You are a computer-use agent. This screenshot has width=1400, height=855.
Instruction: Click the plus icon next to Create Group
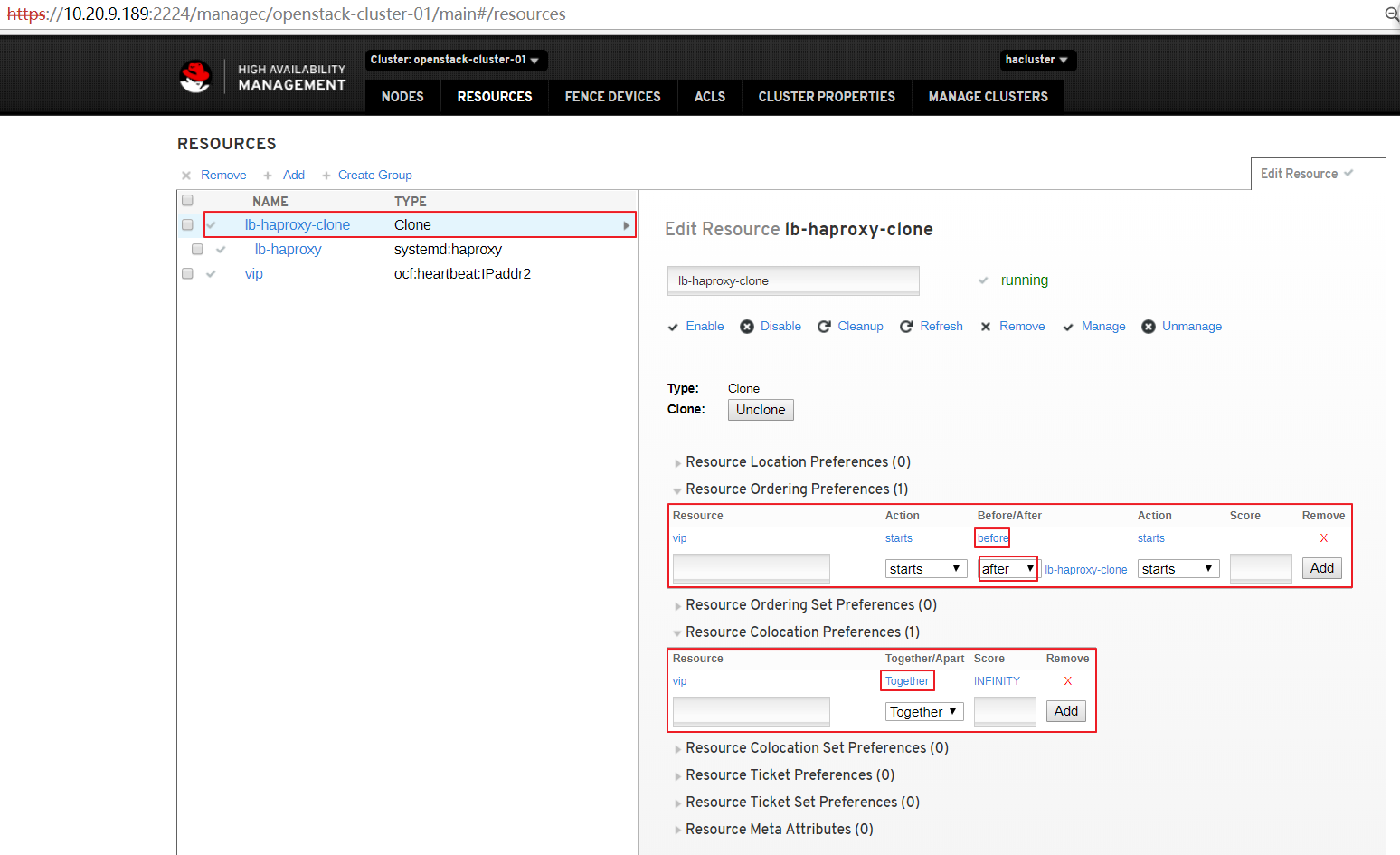pos(326,176)
